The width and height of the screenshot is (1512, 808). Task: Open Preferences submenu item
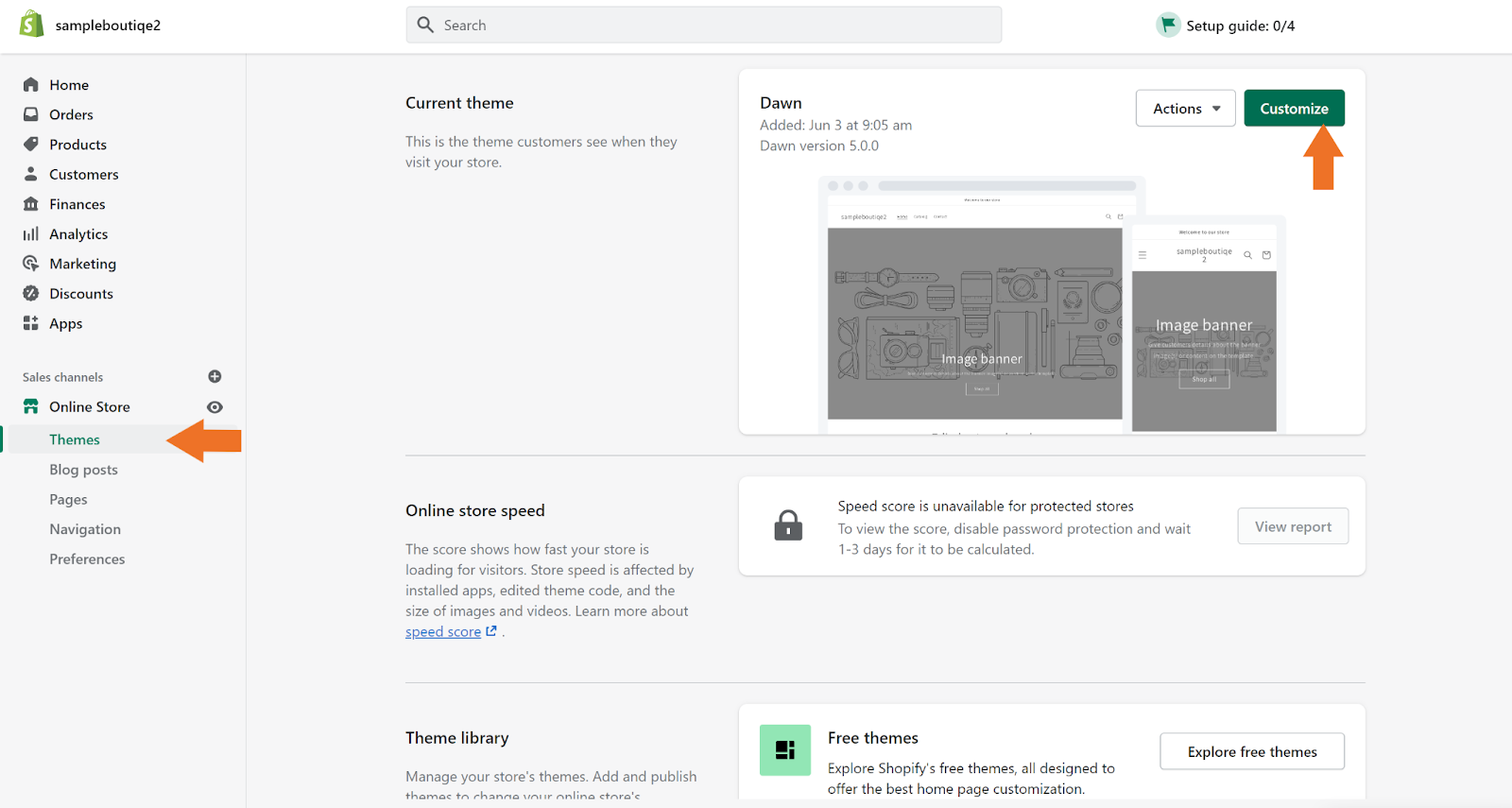[x=87, y=559]
